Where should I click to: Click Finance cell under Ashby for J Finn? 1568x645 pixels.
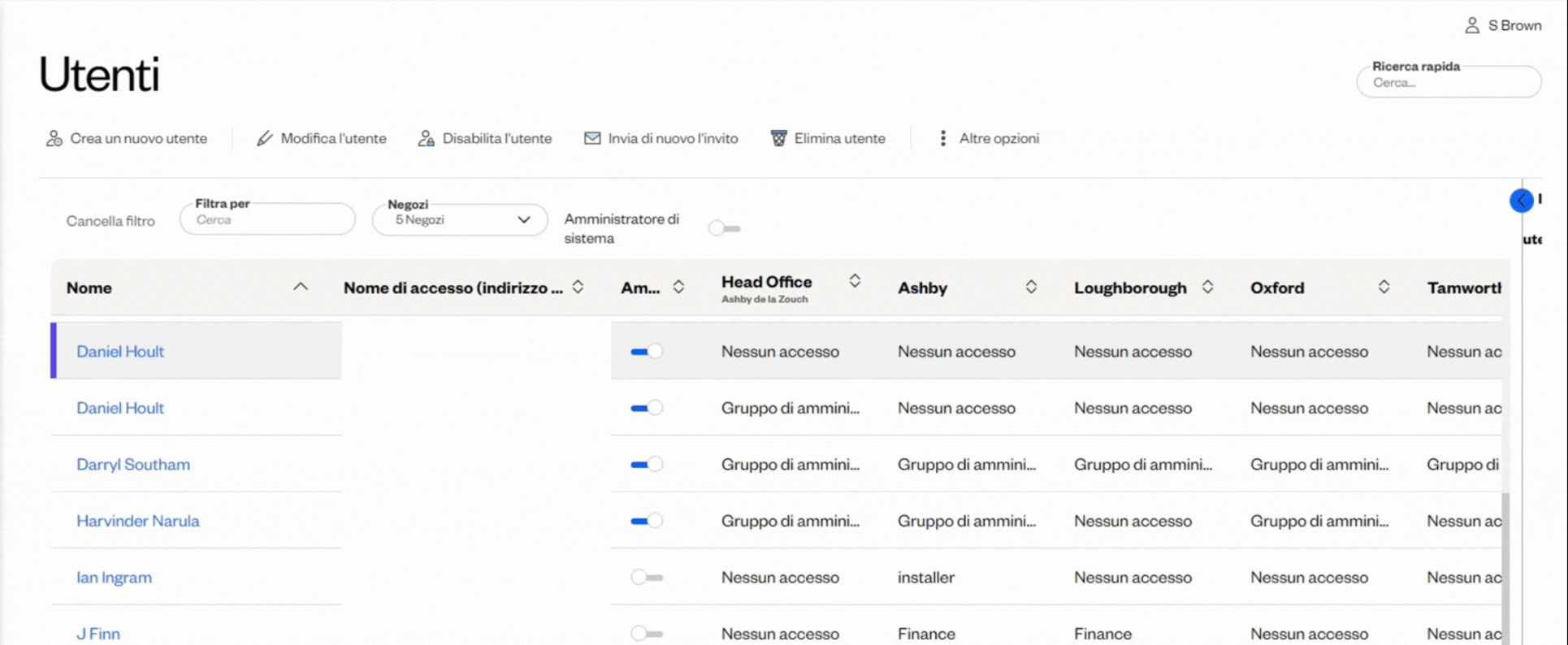coord(926,634)
